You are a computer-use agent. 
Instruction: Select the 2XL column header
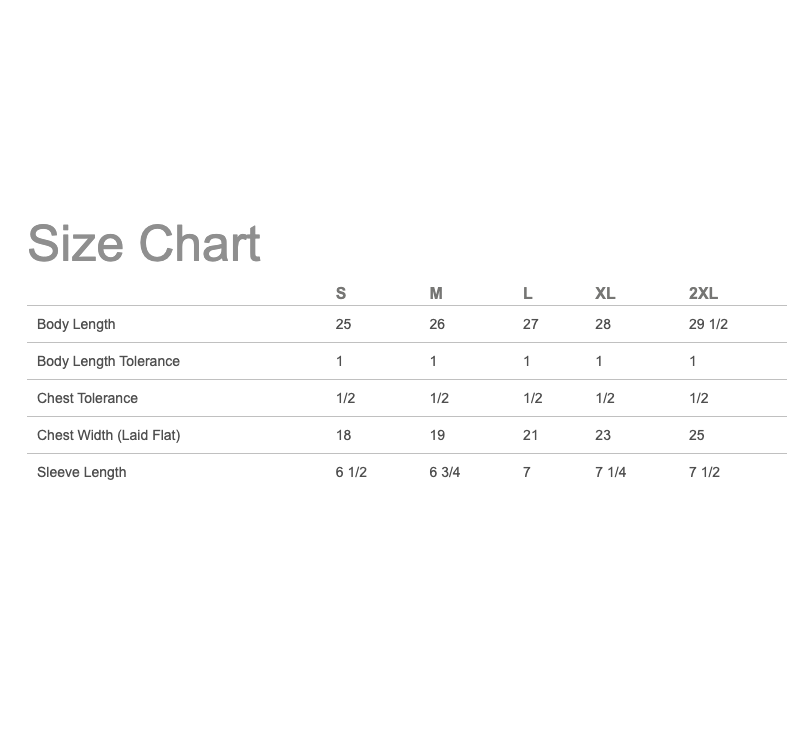tap(703, 293)
